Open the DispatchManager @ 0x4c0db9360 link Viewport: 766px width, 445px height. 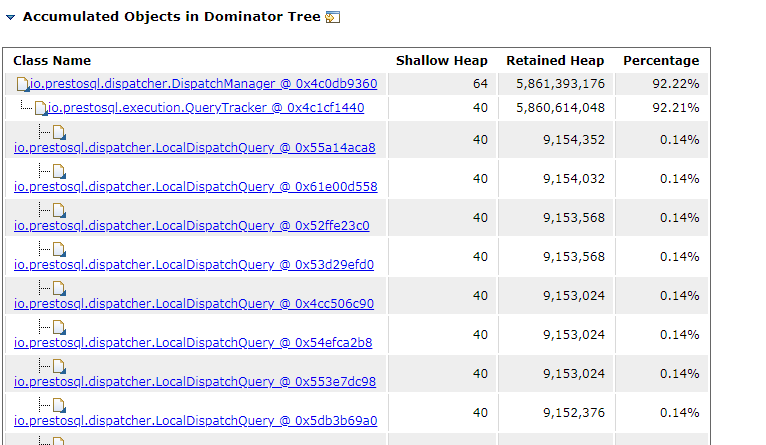click(203, 84)
